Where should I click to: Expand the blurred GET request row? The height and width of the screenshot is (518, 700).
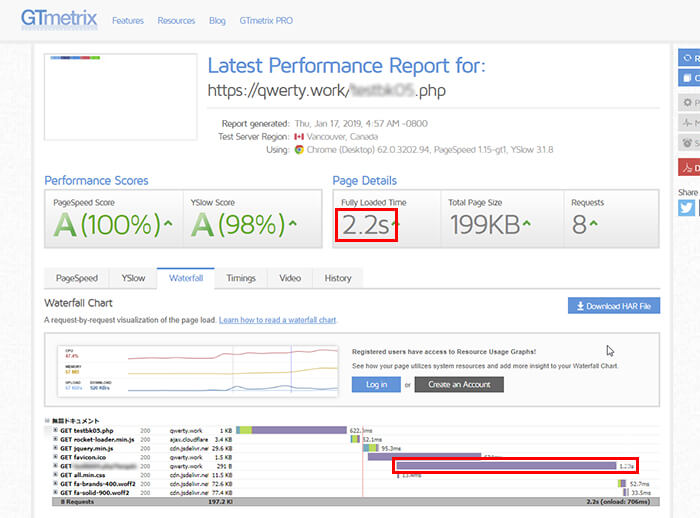point(55,466)
